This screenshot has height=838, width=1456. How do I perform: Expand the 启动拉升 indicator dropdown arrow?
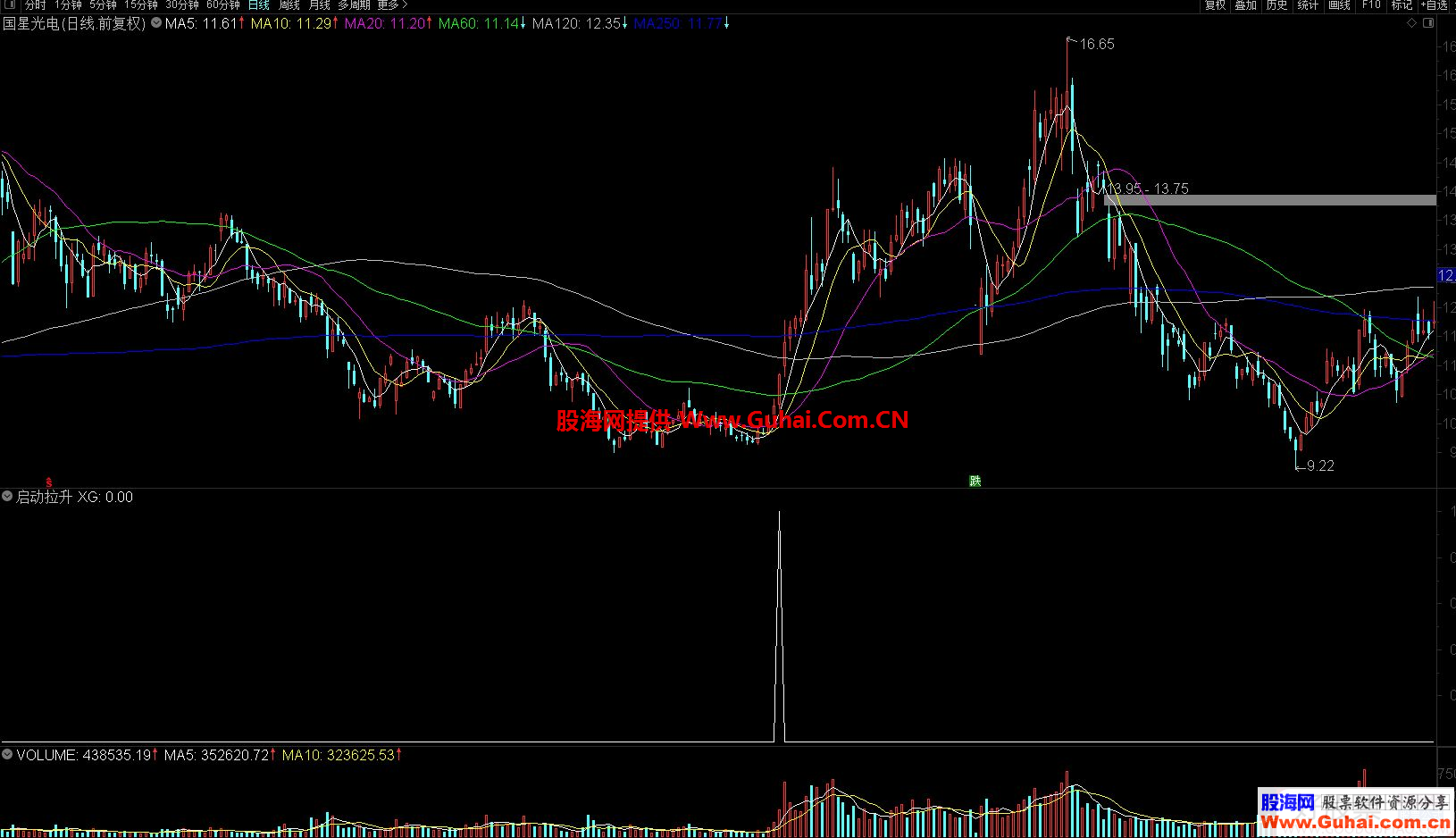7,497
